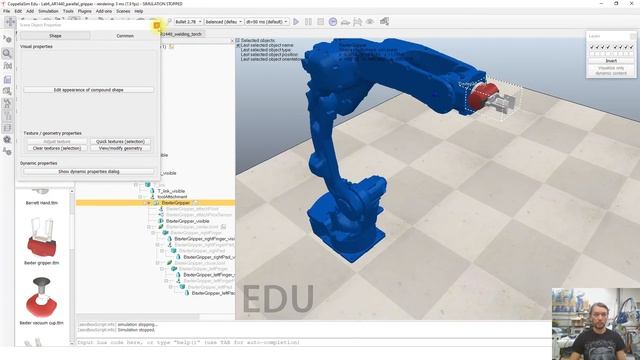Viewport: 640px width, 360px height.
Task: Toggle the second layer checkbox in Layers panel
Action: point(598,47)
